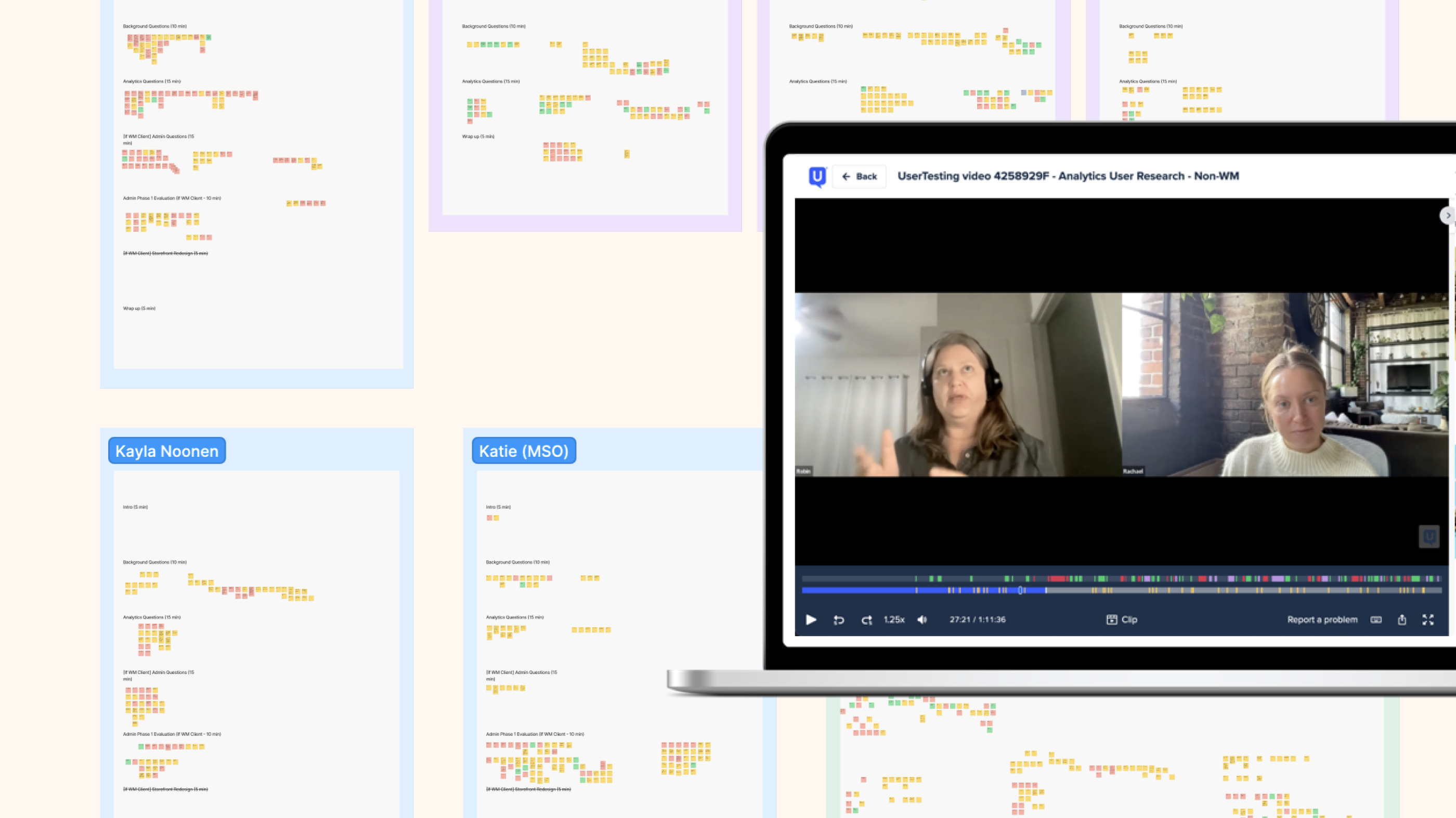1456x818 pixels.
Task: Enter fullscreen viewing mode
Action: (1428, 619)
